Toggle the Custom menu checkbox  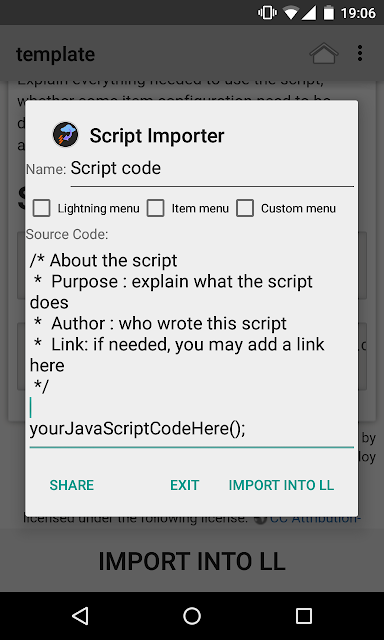[245, 208]
